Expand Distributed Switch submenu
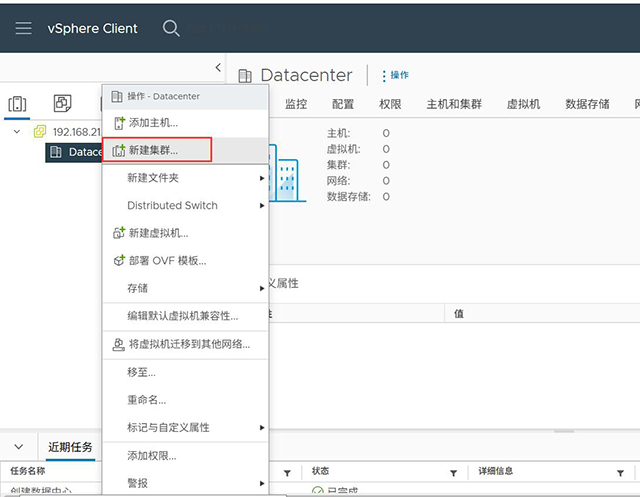The image size is (640, 497). pyautogui.click(x=185, y=205)
